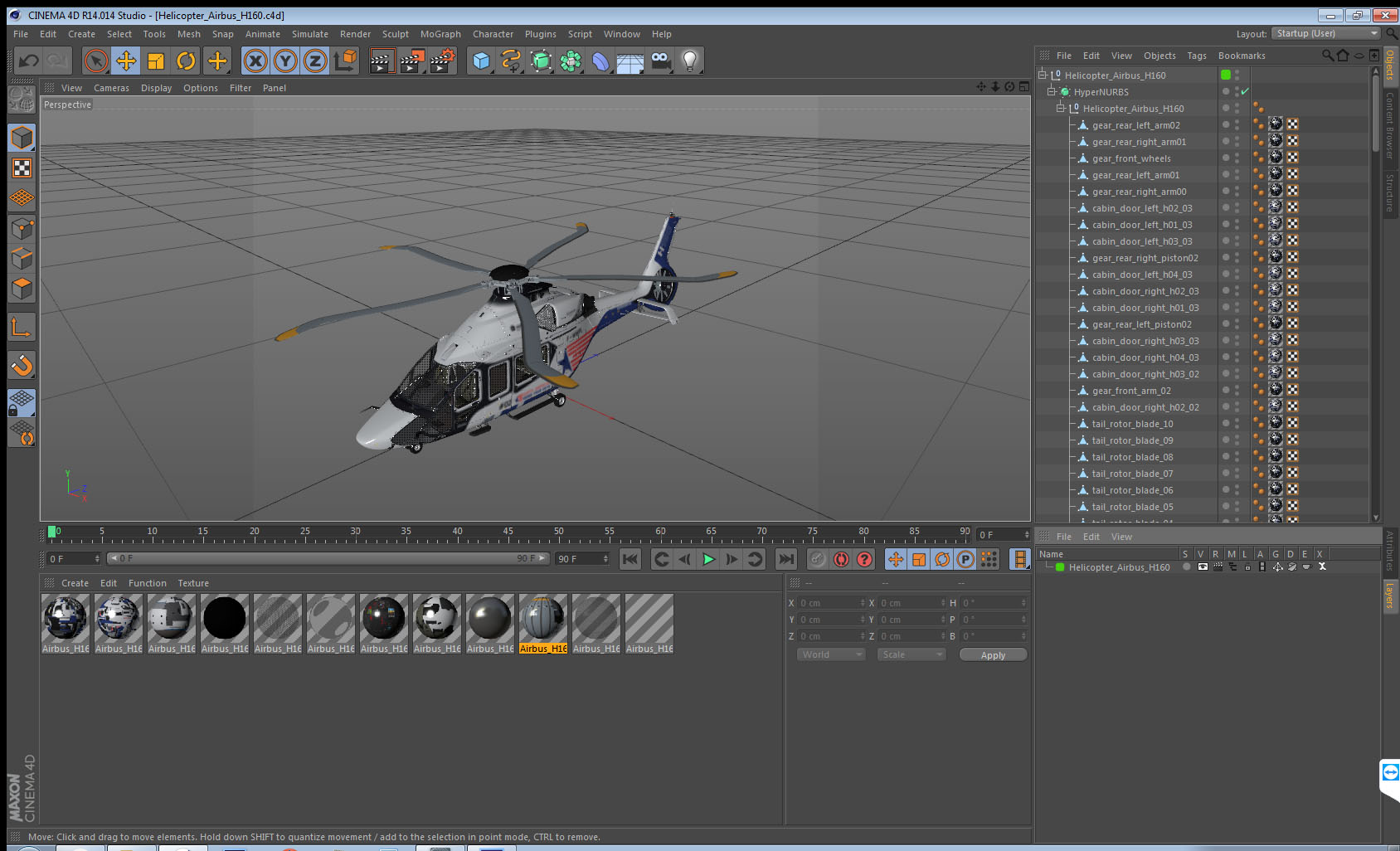This screenshot has height=851, width=1400.
Task: Switch to Polygons mode in left sidebar
Action: tap(22, 289)
